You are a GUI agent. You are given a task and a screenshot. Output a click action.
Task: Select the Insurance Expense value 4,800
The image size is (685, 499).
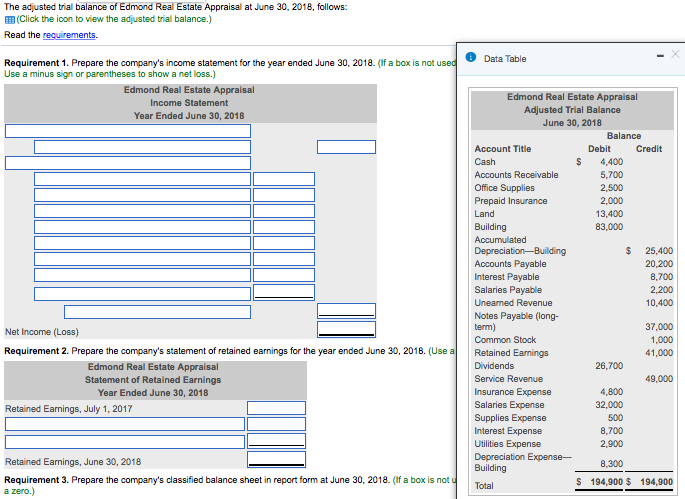coord(612,392)
